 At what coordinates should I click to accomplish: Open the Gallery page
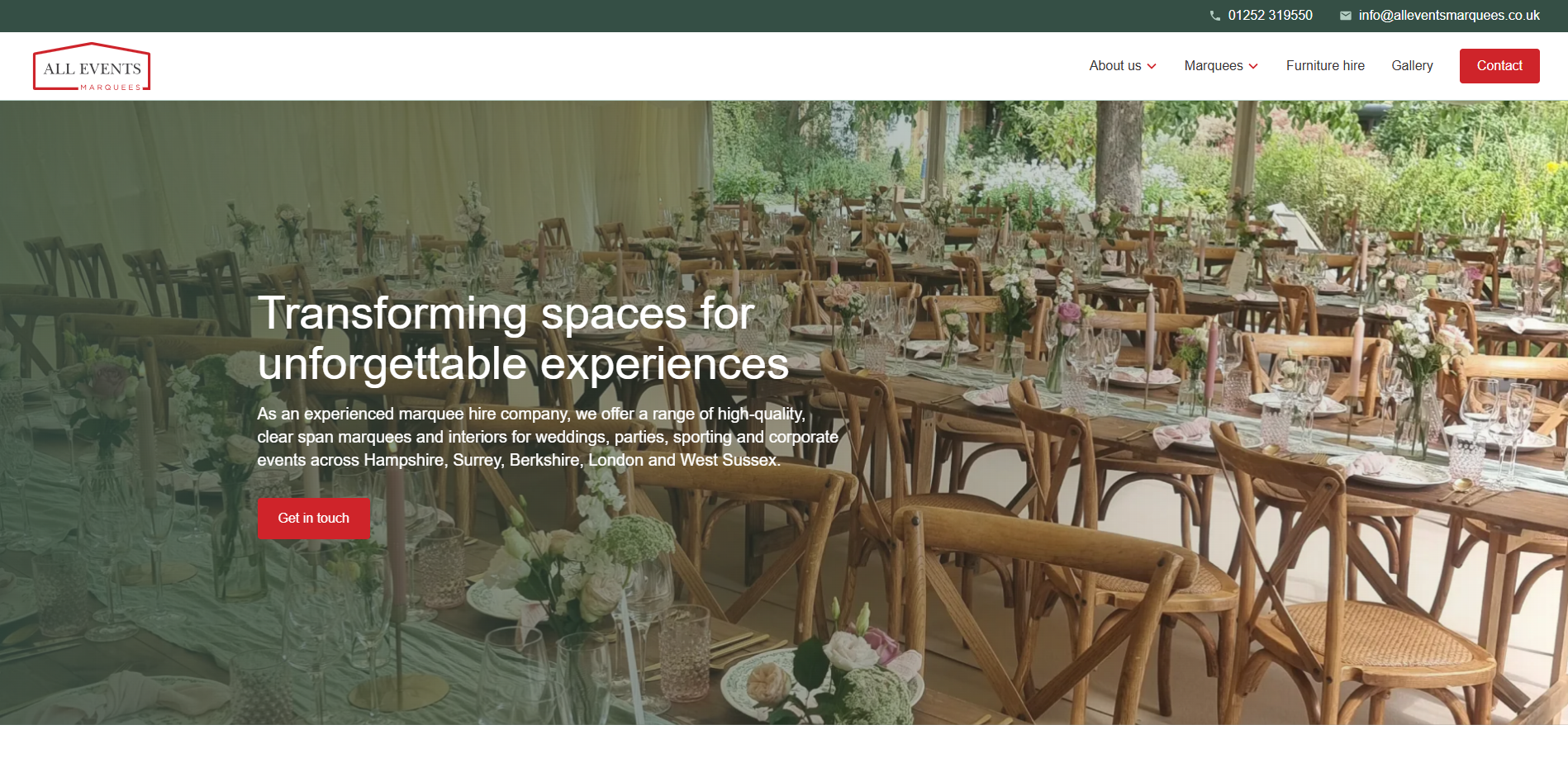1412,66
